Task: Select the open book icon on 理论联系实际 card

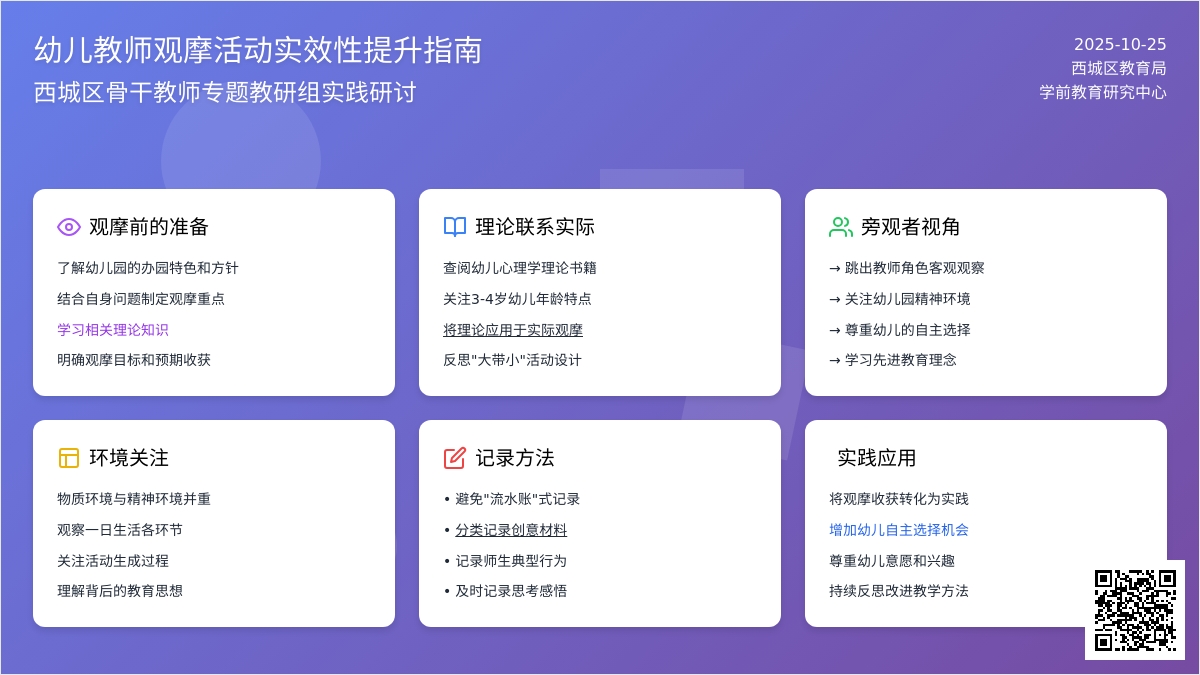Action: coord(455,226)
